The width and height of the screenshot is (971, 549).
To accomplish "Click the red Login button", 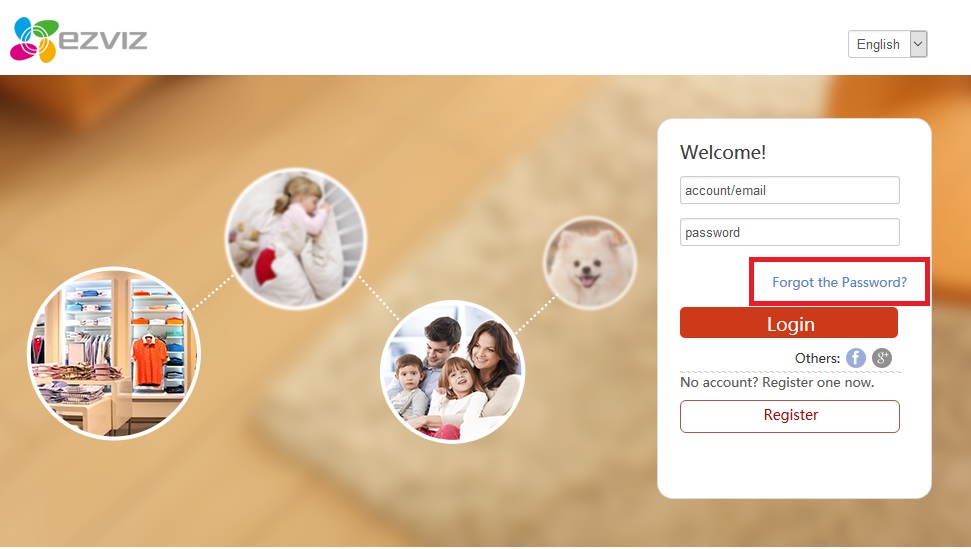I will click(789, 323).
